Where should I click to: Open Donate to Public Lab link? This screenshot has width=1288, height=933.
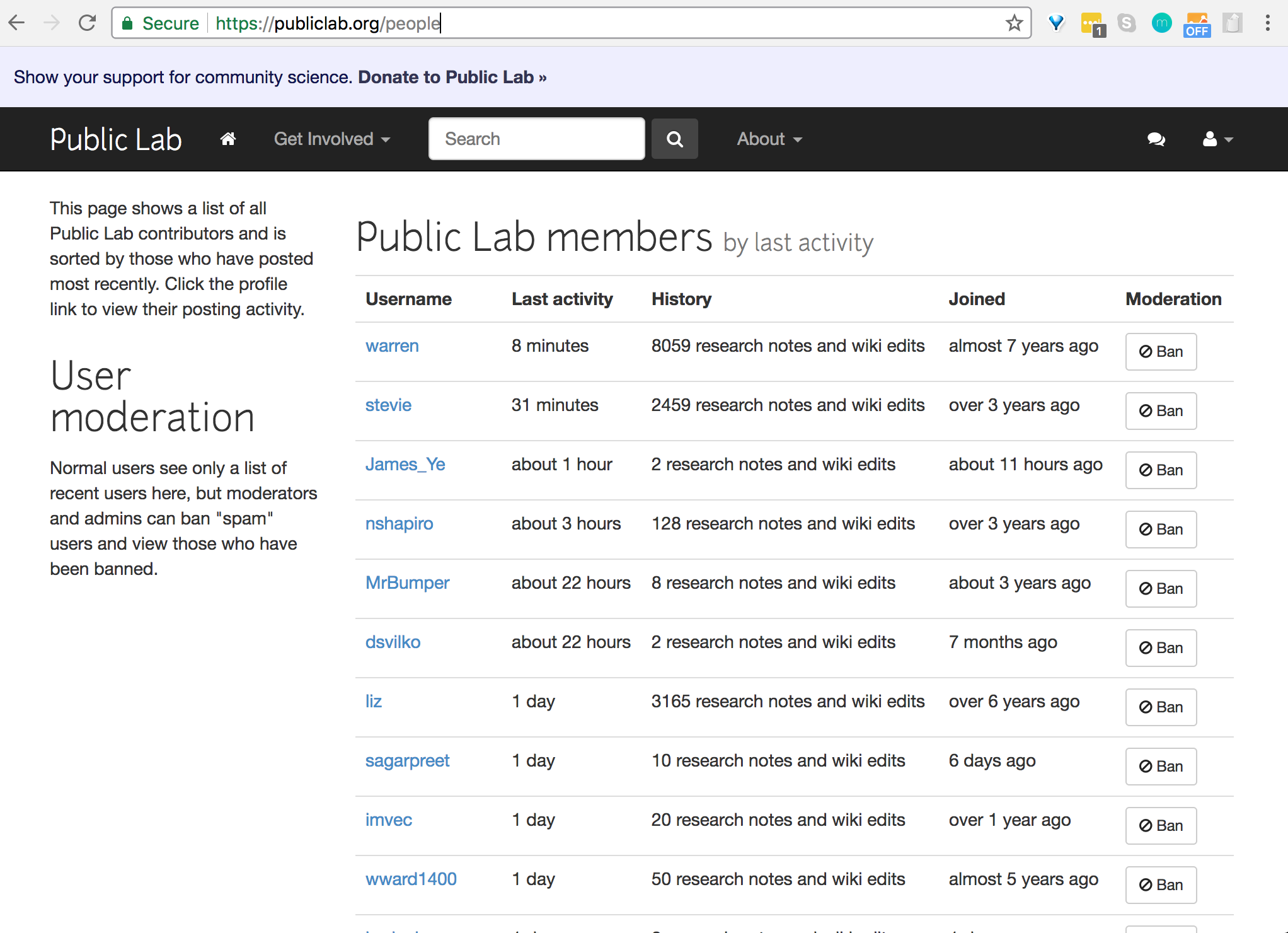pos(452,77)
